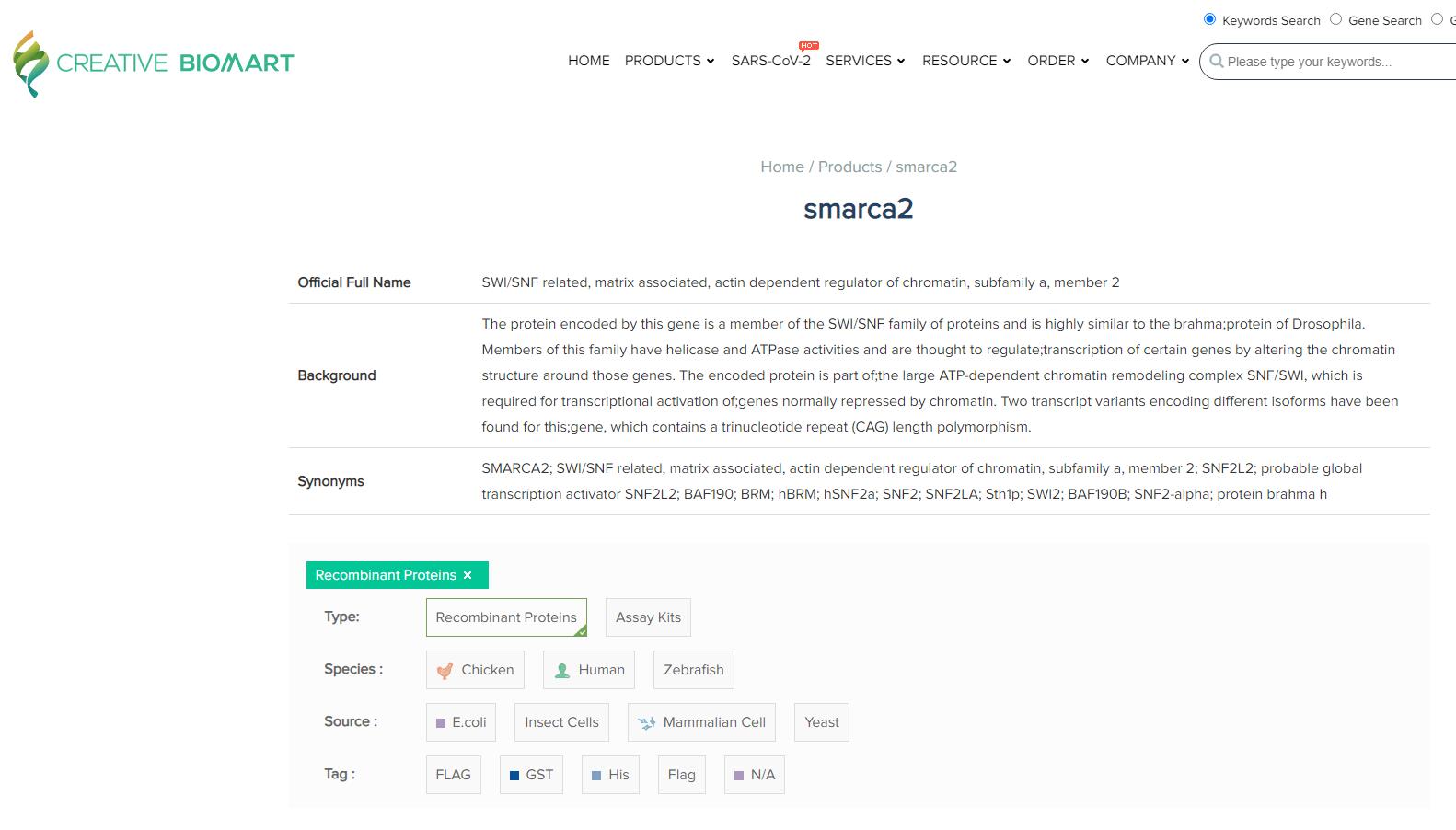This screenshot has width=1456, height=830.
Task: Remove the Recombinant Proteins filter via X
Action: [x=468, y=575]
